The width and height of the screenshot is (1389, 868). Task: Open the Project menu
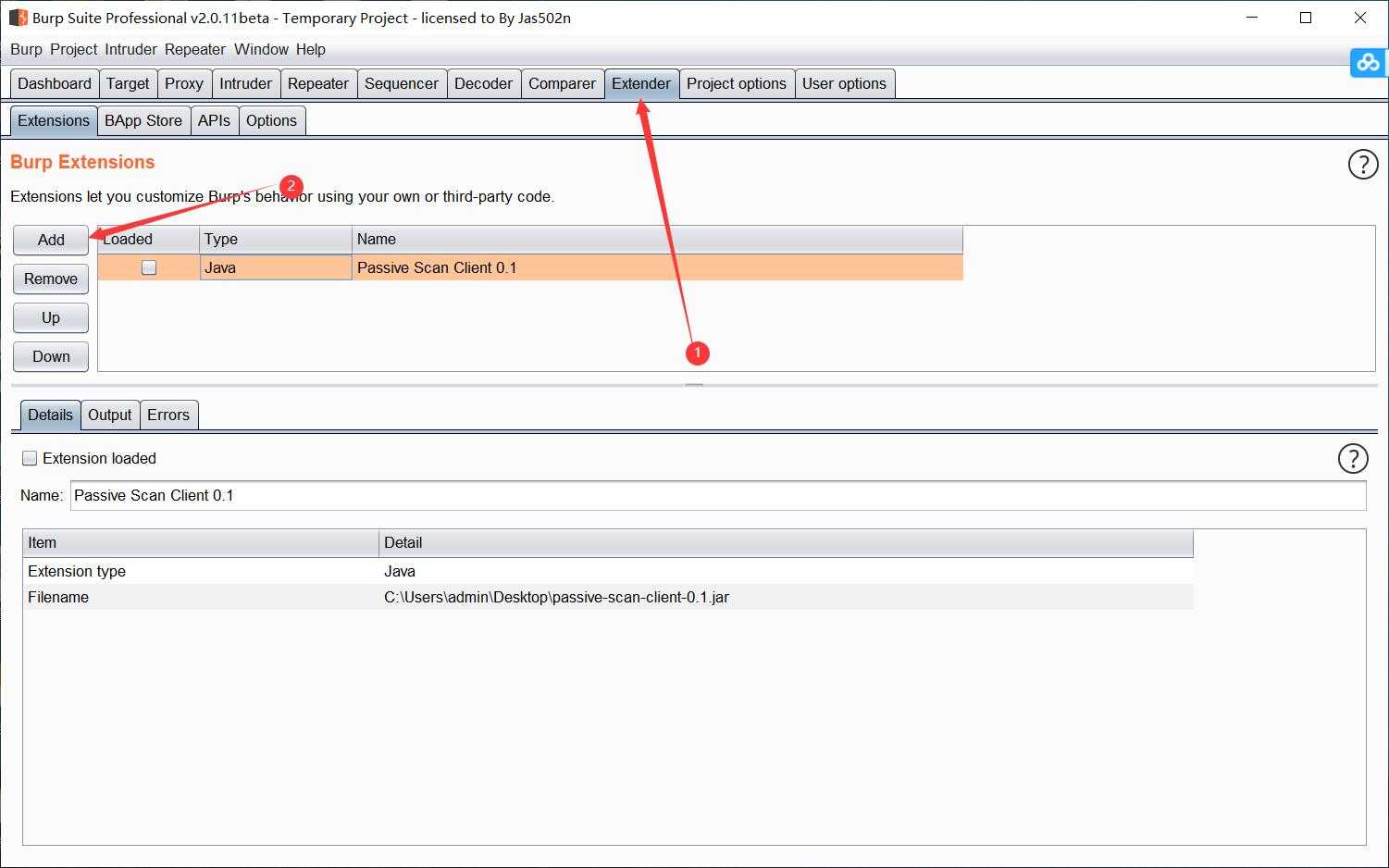tap(74, 49)
